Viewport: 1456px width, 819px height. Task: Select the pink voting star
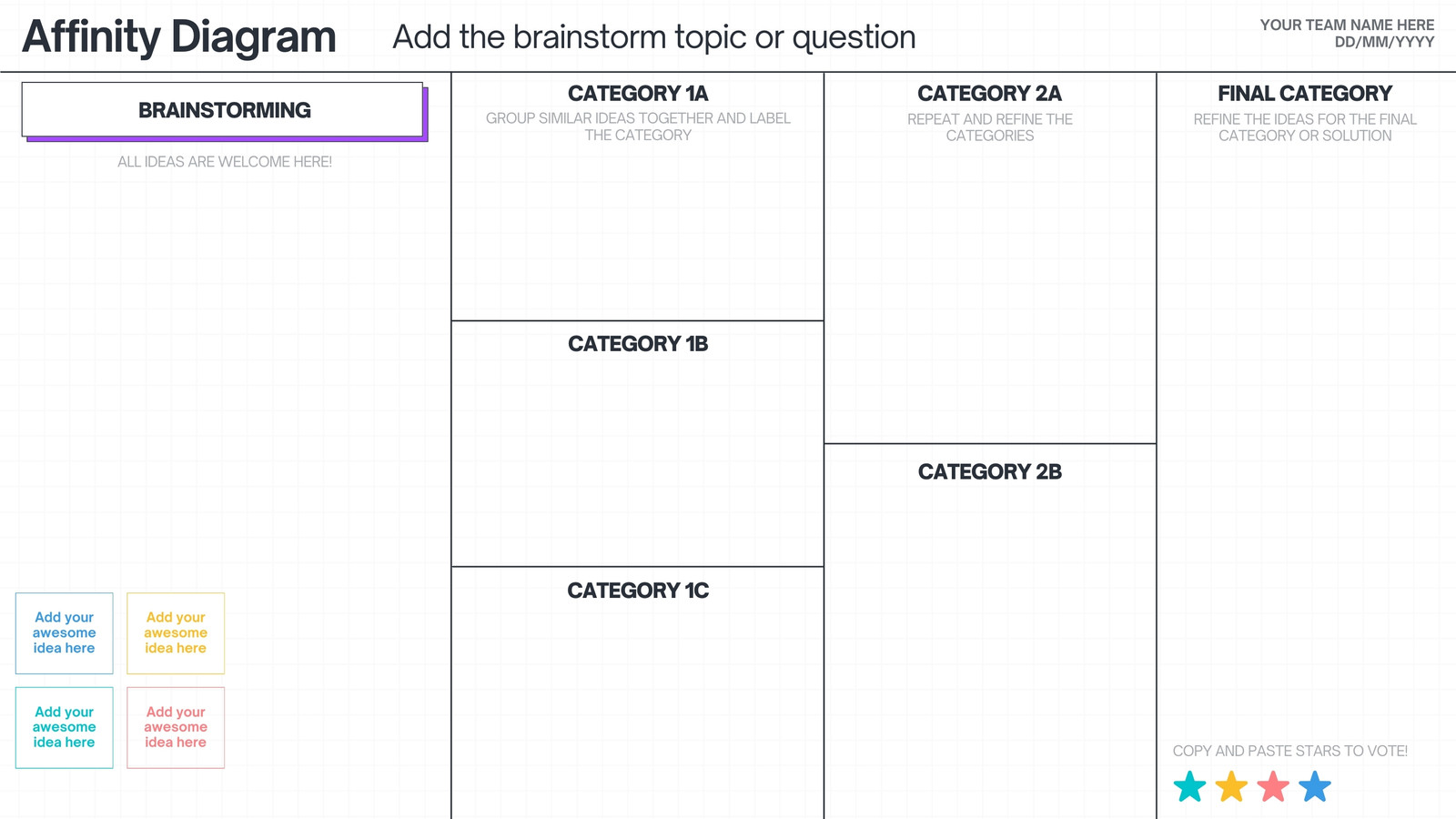1273,786
